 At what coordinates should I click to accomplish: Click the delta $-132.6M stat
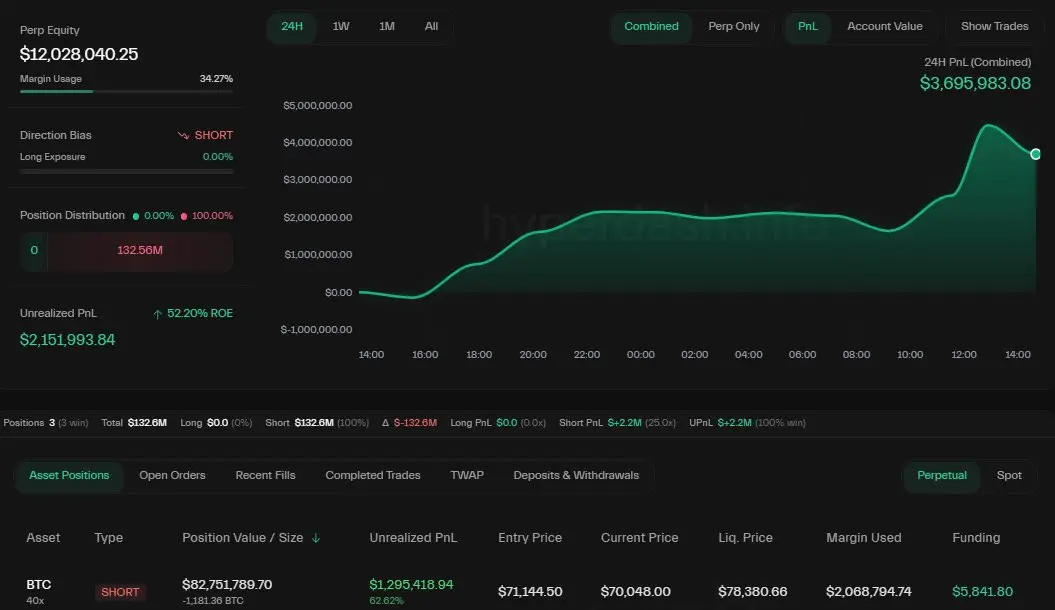(x=409, y=423)
